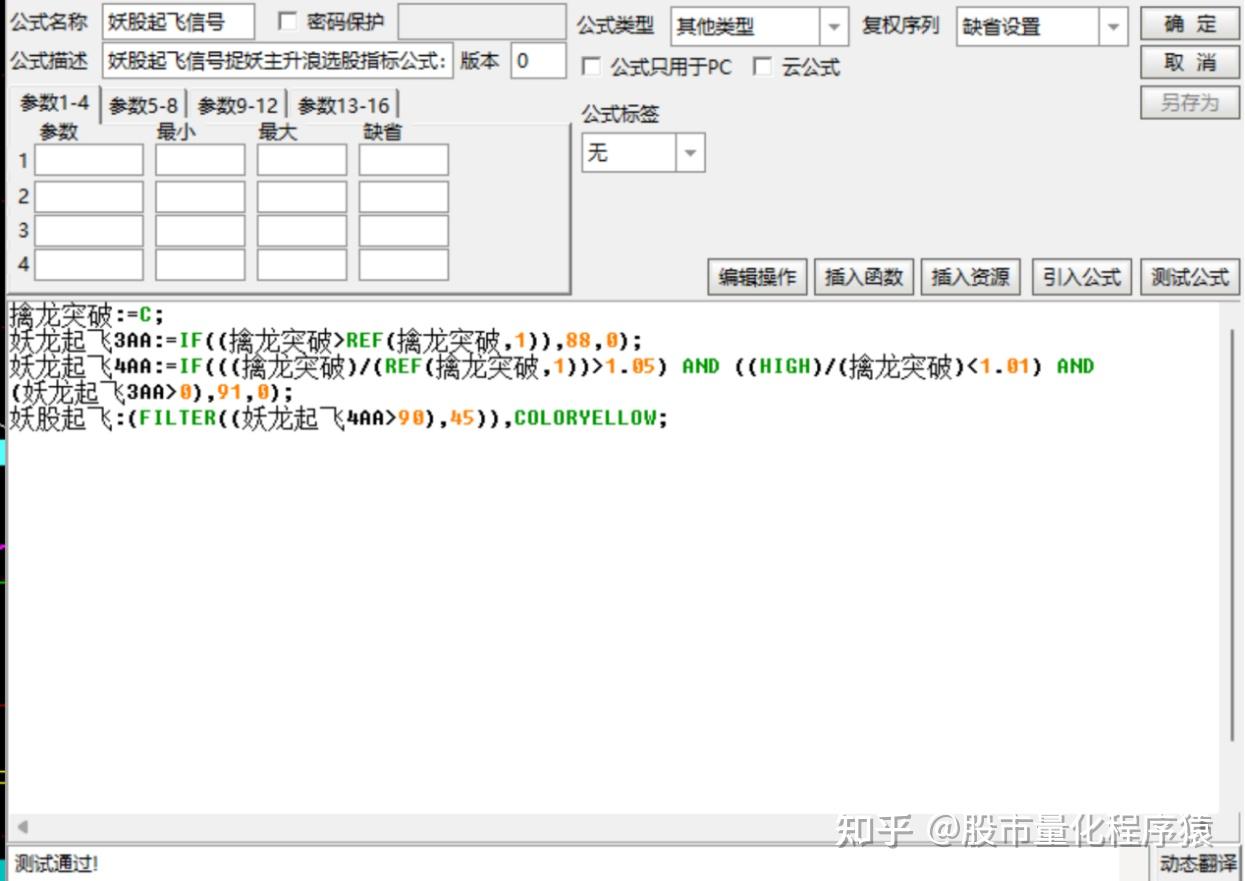Toggle the 云公式 checkbox
The image size is (1245, 881).
(762, 67)
